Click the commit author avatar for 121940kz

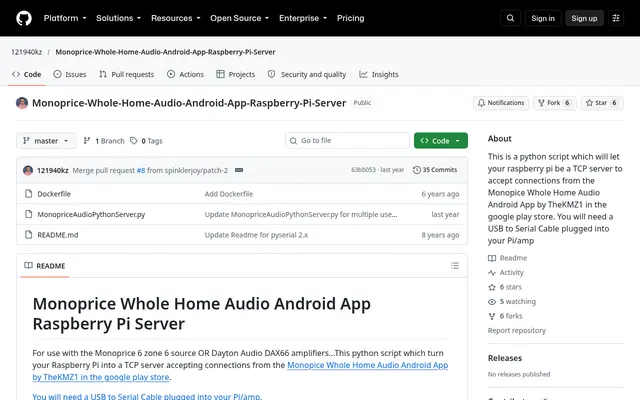(28, 170)
